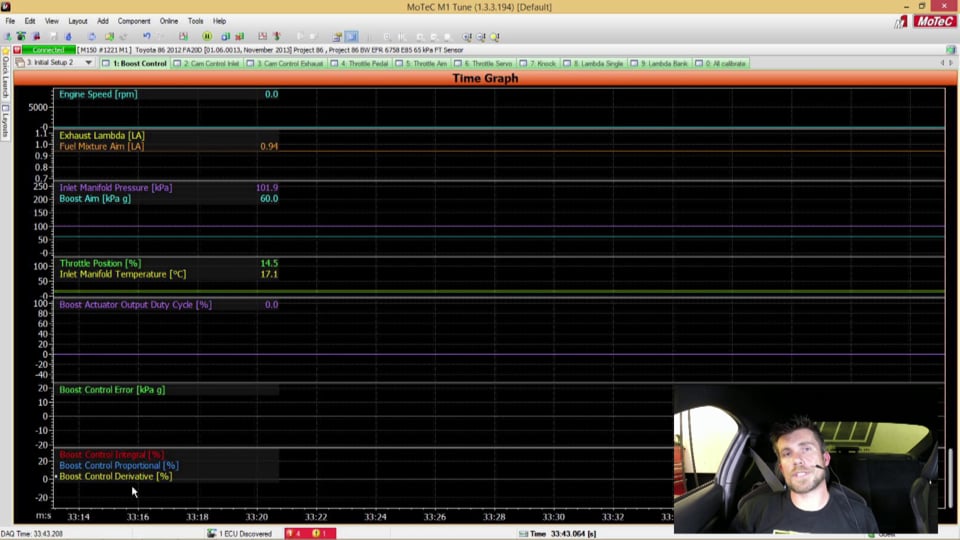Select Boost Control Error [kPa g] label
The height and width of the screenshot is (540, 960).
click(x=112, y=389)
